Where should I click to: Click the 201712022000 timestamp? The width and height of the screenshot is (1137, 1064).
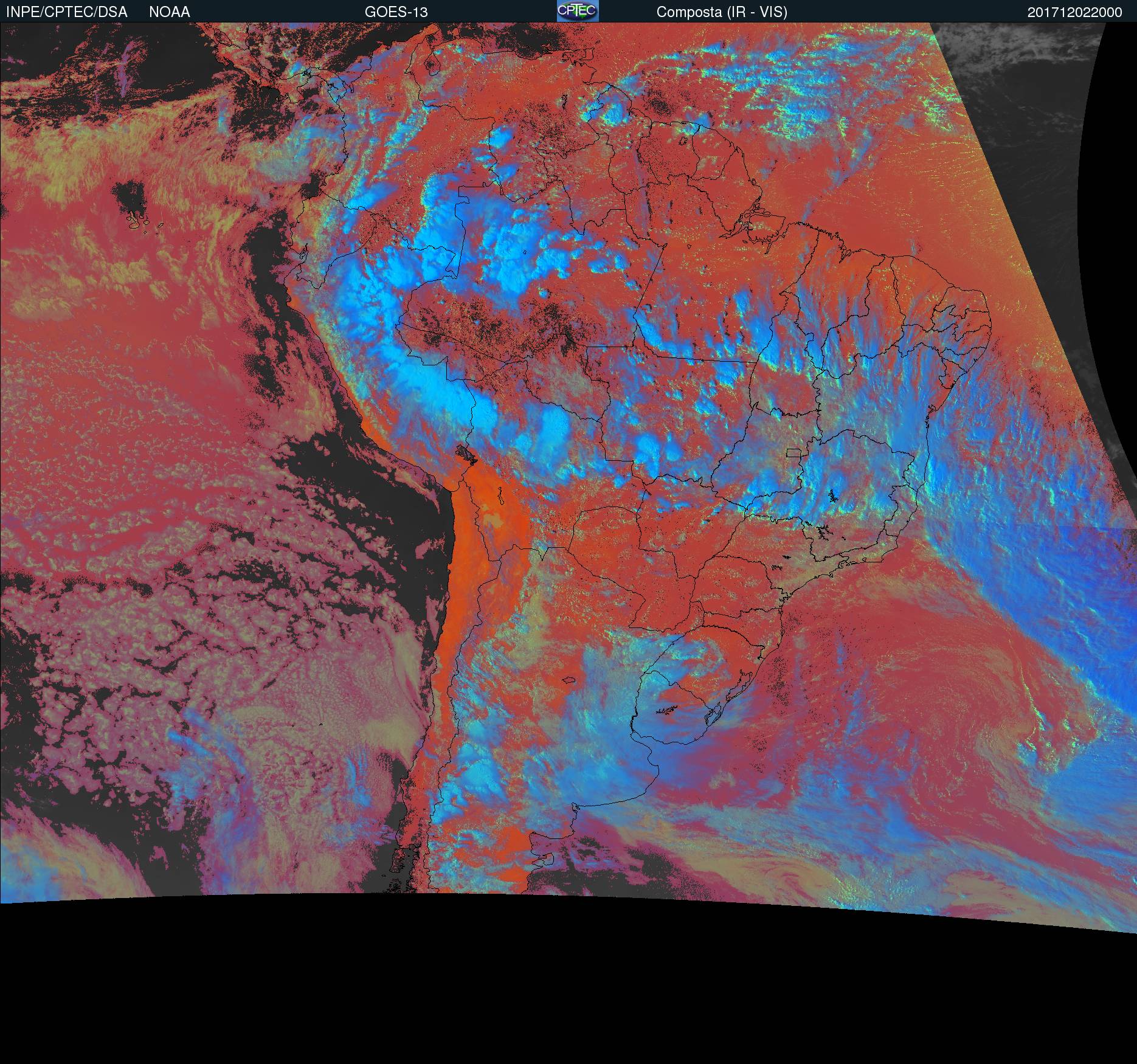tap(1074, 12)
